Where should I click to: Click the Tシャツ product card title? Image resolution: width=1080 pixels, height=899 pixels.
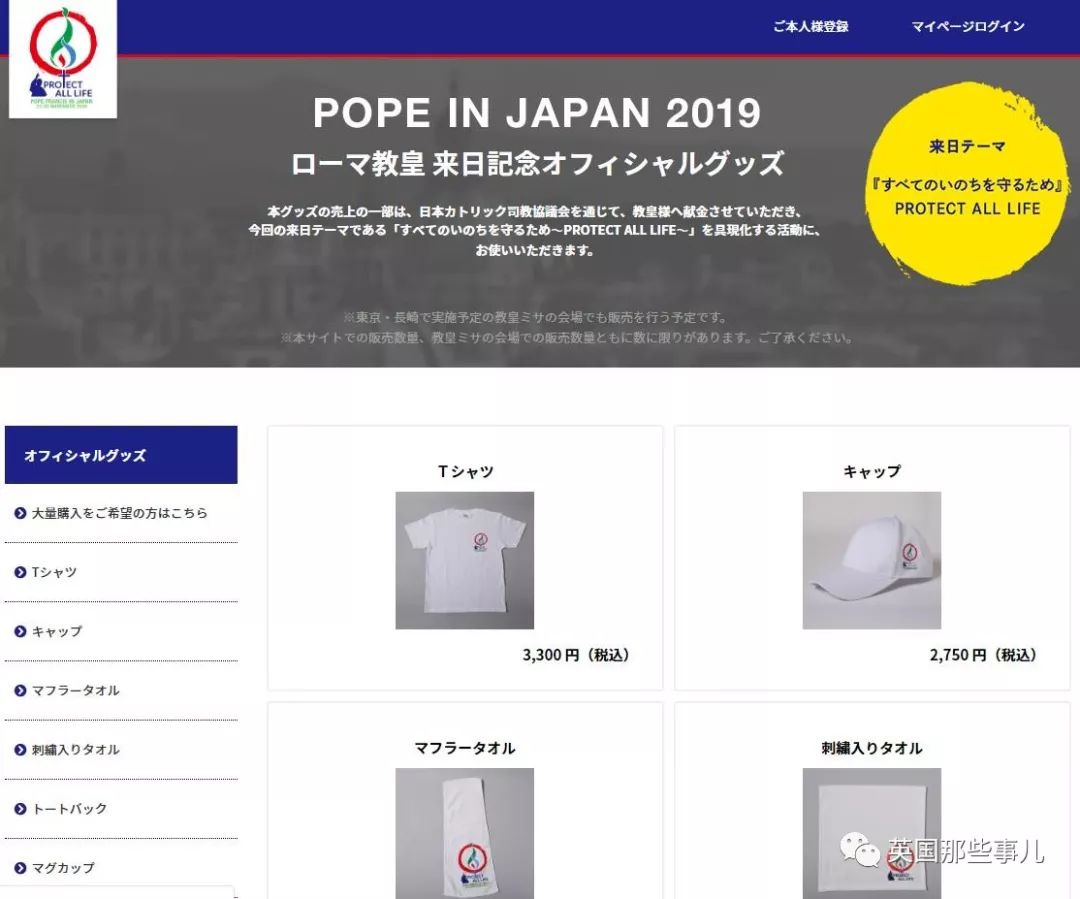click(466, 471)
